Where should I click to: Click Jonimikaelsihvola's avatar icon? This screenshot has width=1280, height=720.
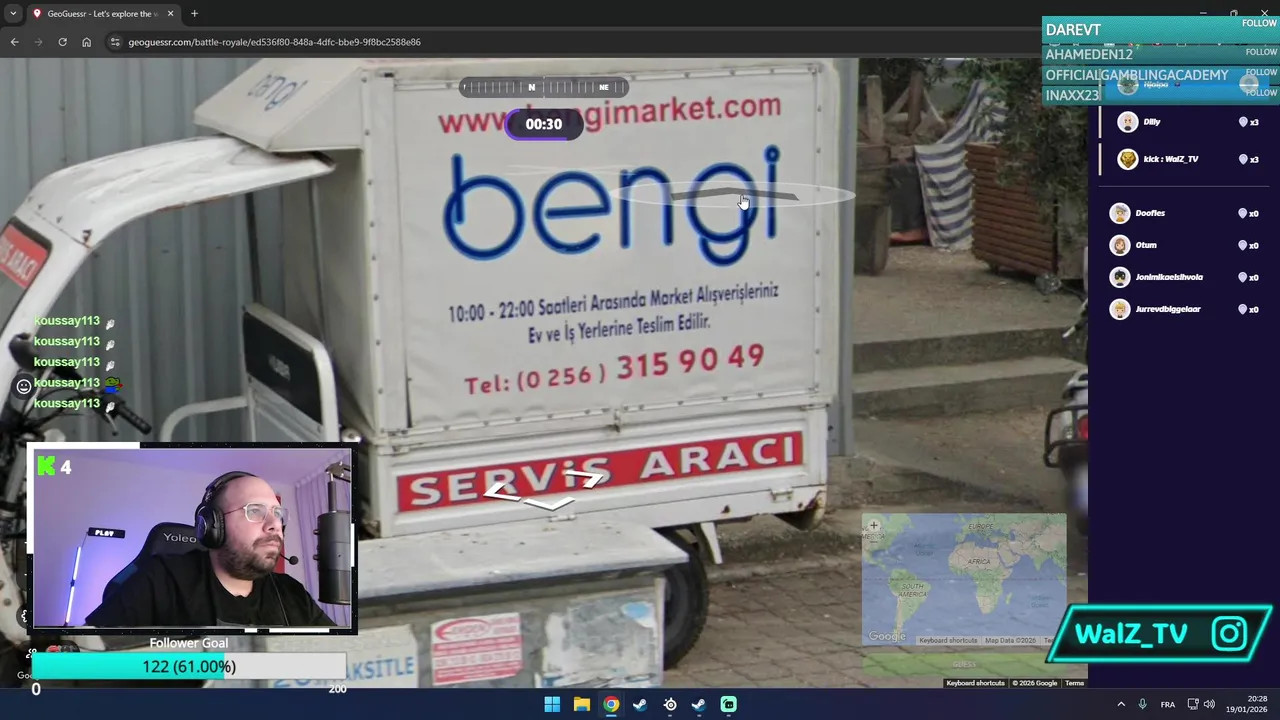pos(1120,277)
